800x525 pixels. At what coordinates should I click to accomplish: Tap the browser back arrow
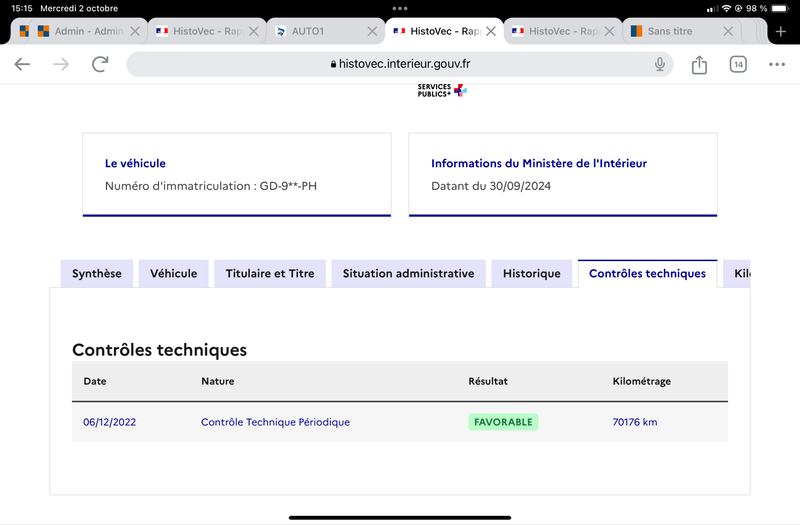coord(22,64)
